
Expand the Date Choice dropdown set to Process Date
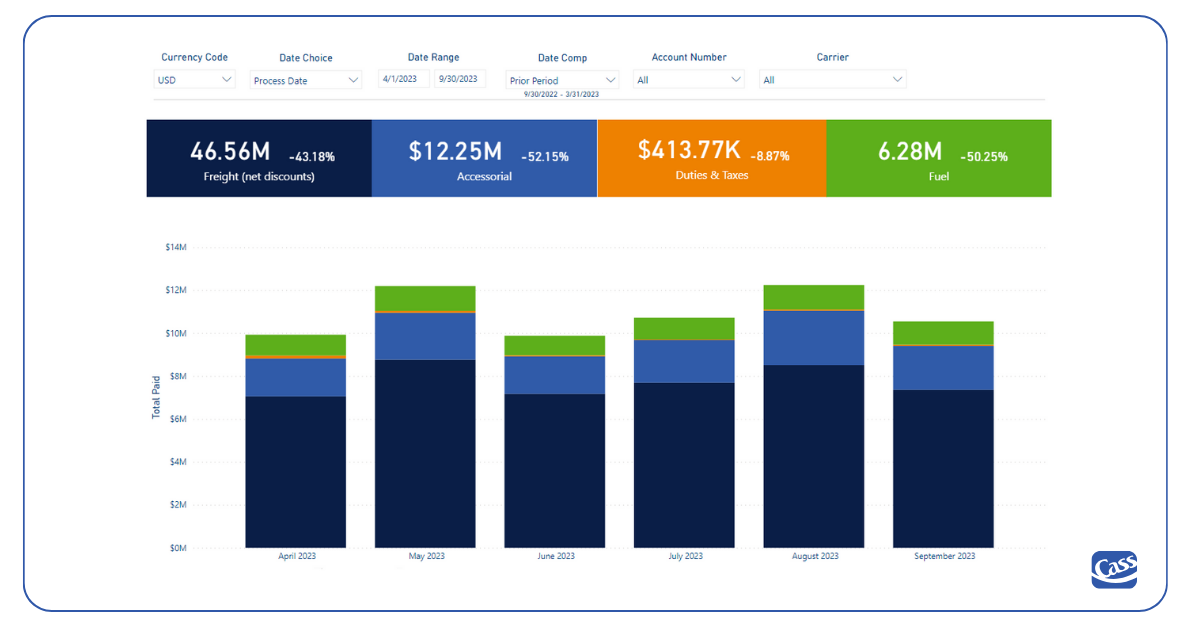[x=305, y=79]
